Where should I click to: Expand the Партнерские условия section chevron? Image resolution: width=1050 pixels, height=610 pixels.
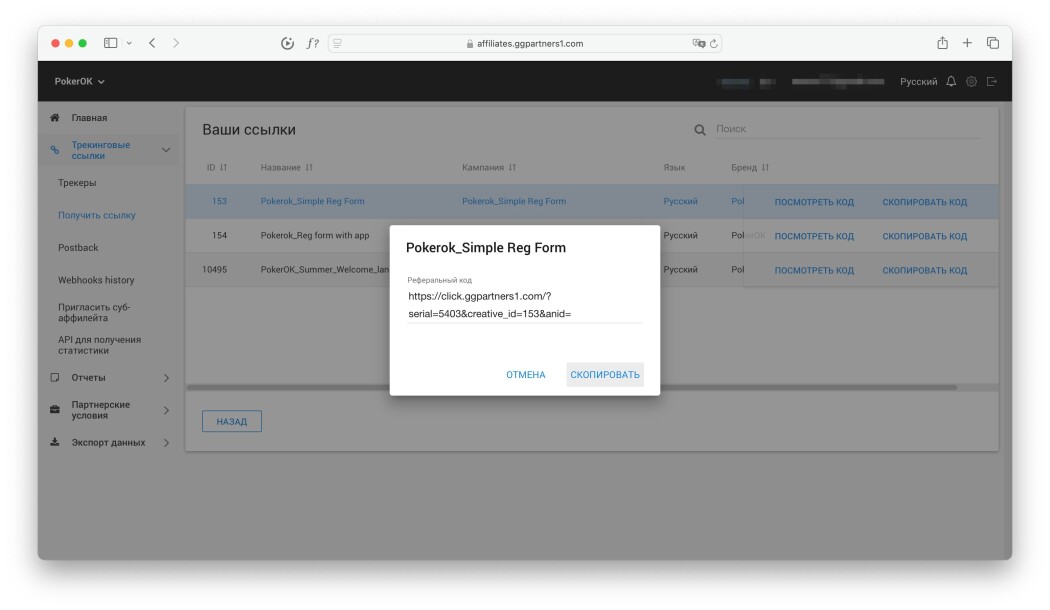pos(166,410)
